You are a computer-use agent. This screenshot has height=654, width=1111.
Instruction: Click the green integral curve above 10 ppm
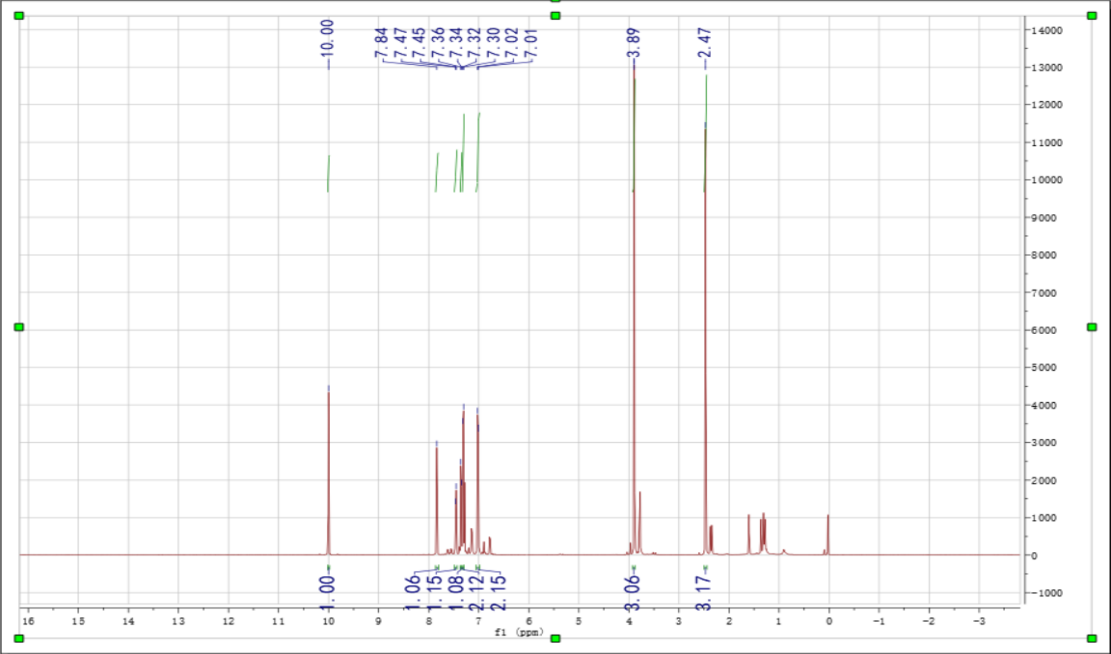328,173
